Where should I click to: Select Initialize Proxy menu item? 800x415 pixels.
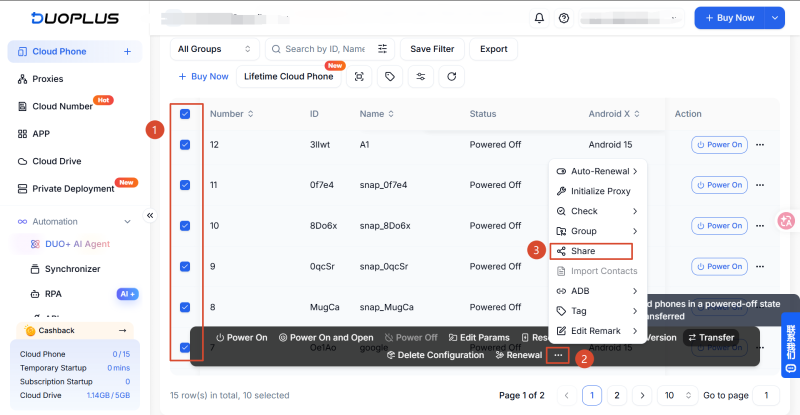tap(597, 191)
